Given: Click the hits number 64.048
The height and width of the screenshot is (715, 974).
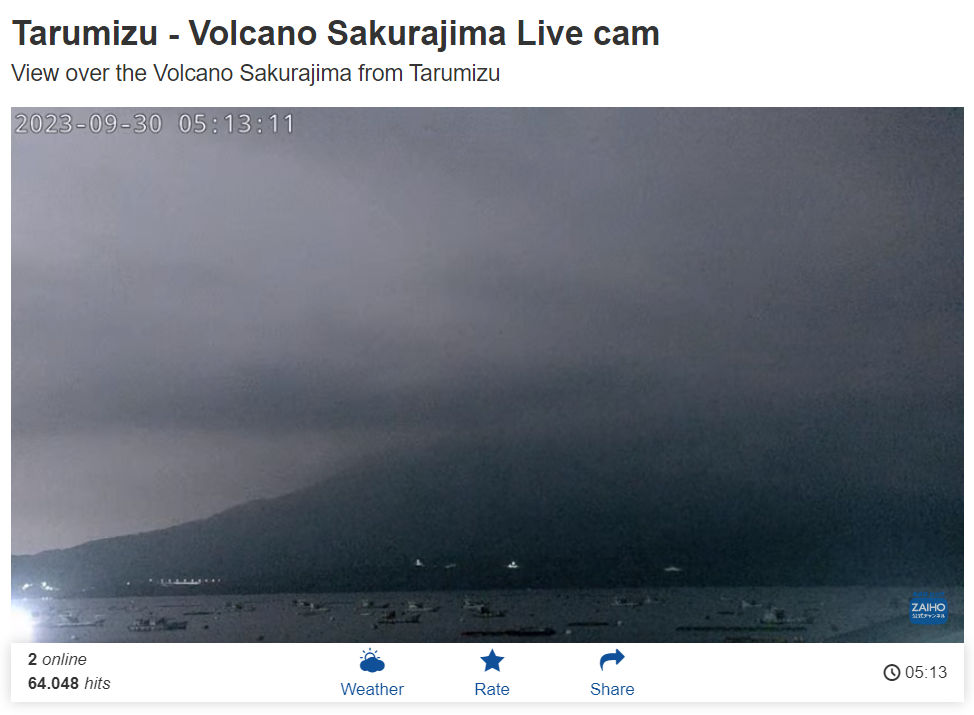Looking at the screenshot, I should coord(53,683).
